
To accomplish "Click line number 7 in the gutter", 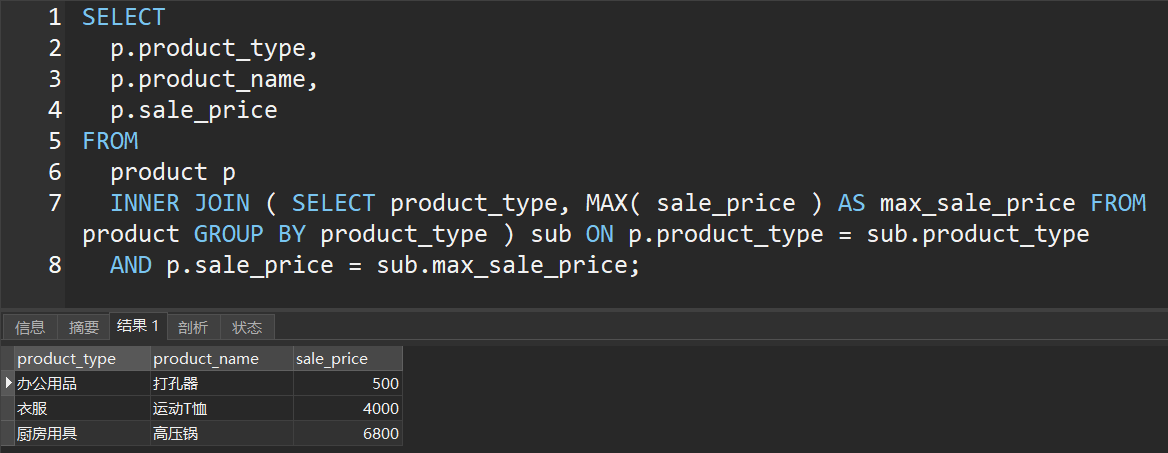I will pos(54,203).
